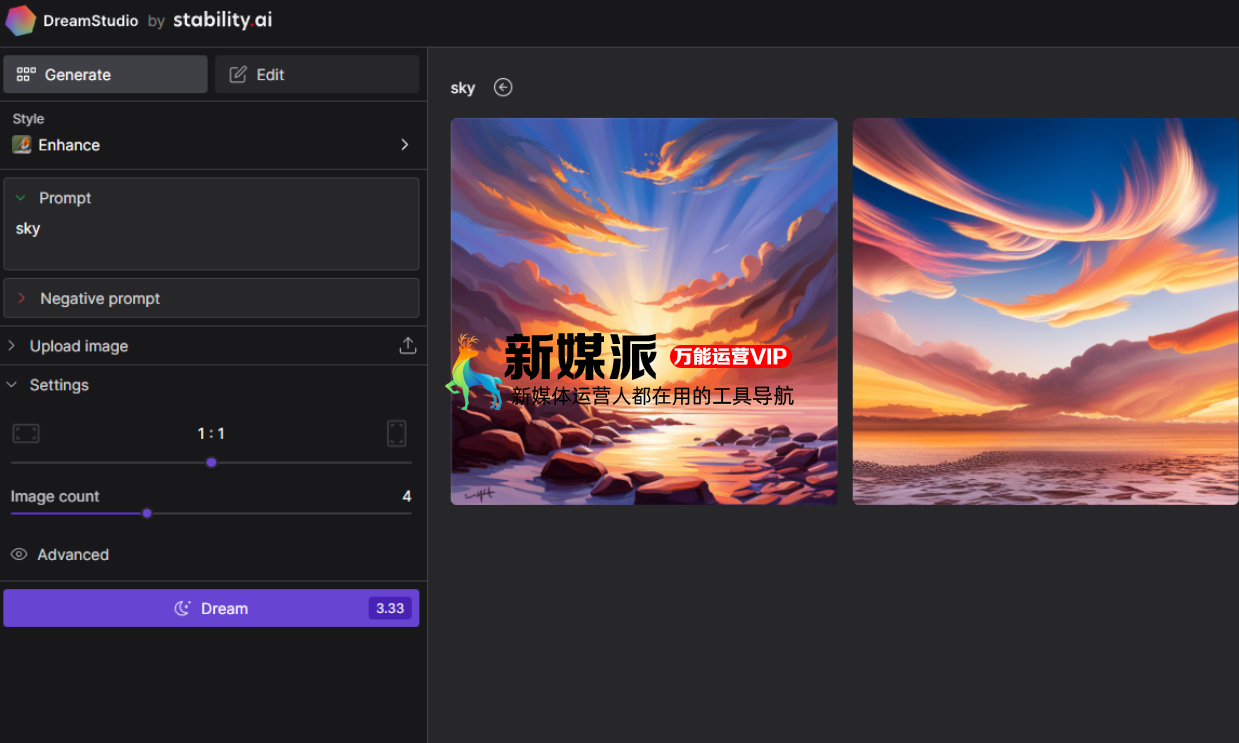Viewport: 1239px width, 743px height.
Task: Collapse the Prompt section chevron
Action: pos(21,198)
